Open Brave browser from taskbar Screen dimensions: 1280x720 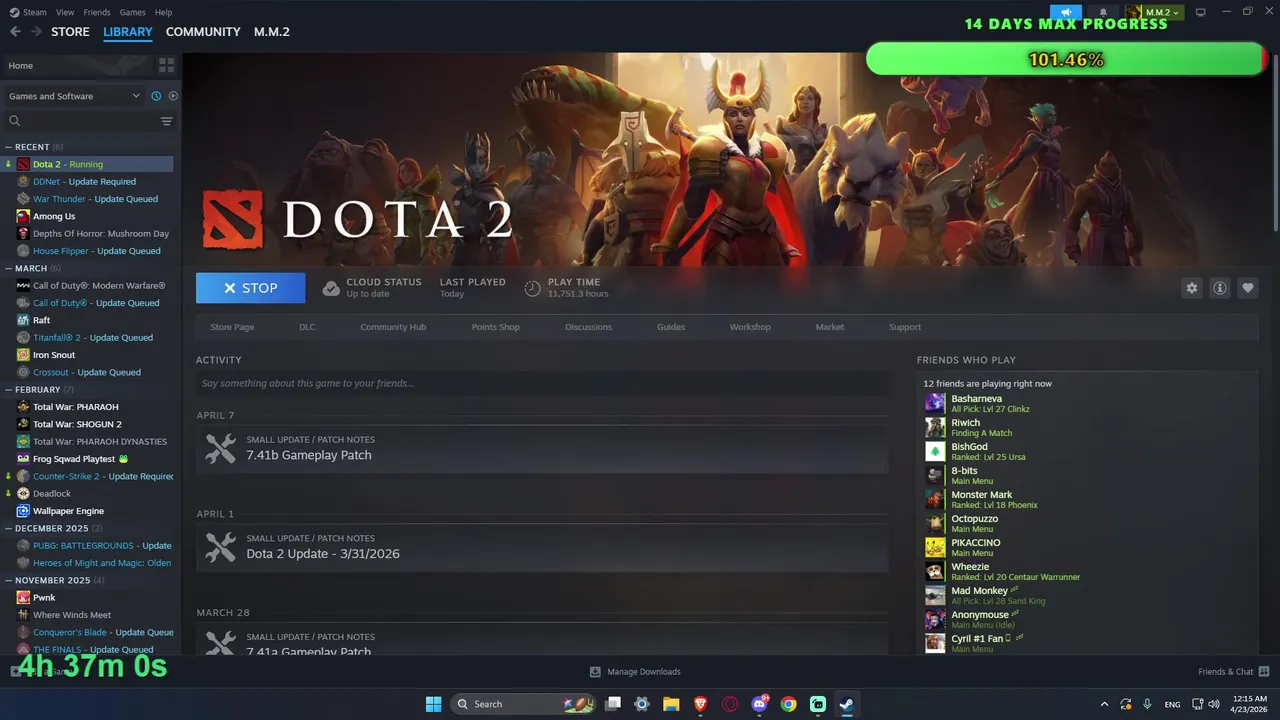click(700, 704)
